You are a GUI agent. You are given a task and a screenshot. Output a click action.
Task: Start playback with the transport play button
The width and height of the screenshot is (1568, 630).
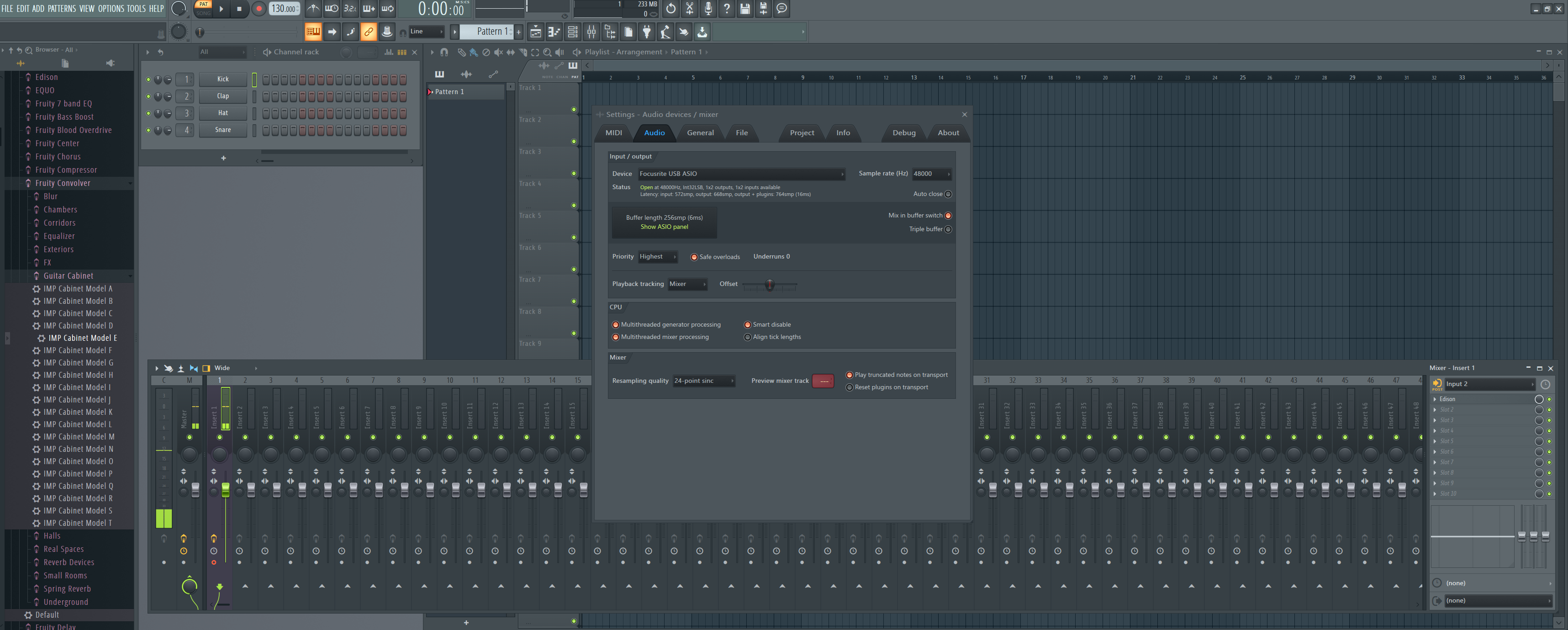[x=221, y=9]
